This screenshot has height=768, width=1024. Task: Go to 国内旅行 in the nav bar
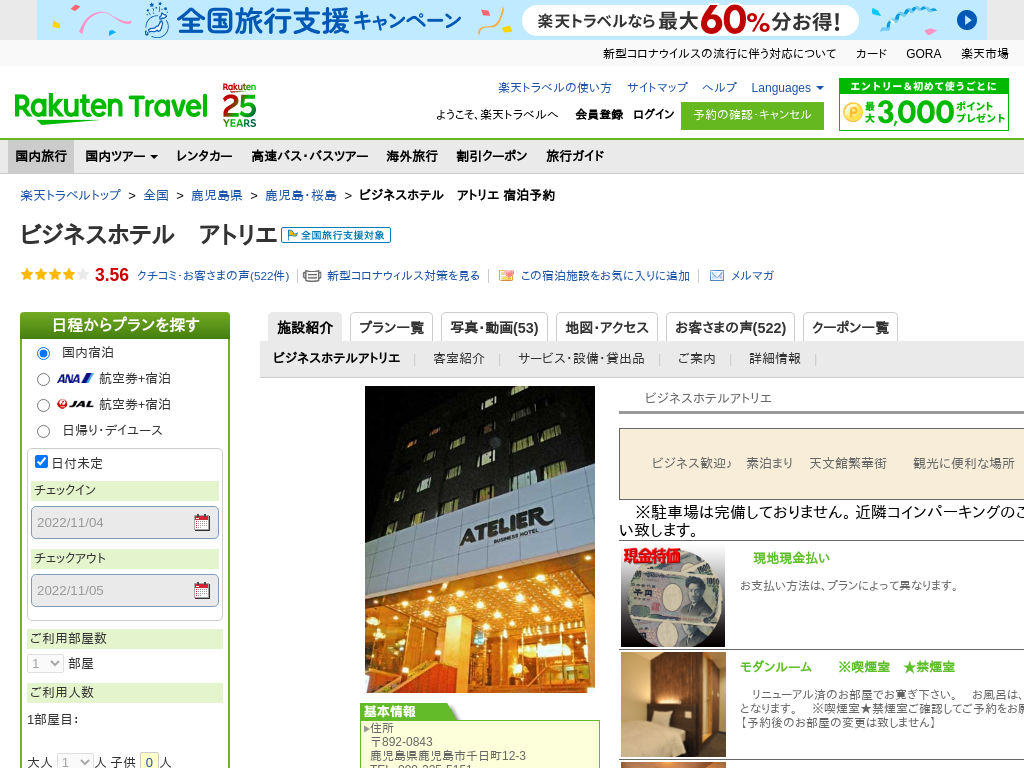coord(41,156)
